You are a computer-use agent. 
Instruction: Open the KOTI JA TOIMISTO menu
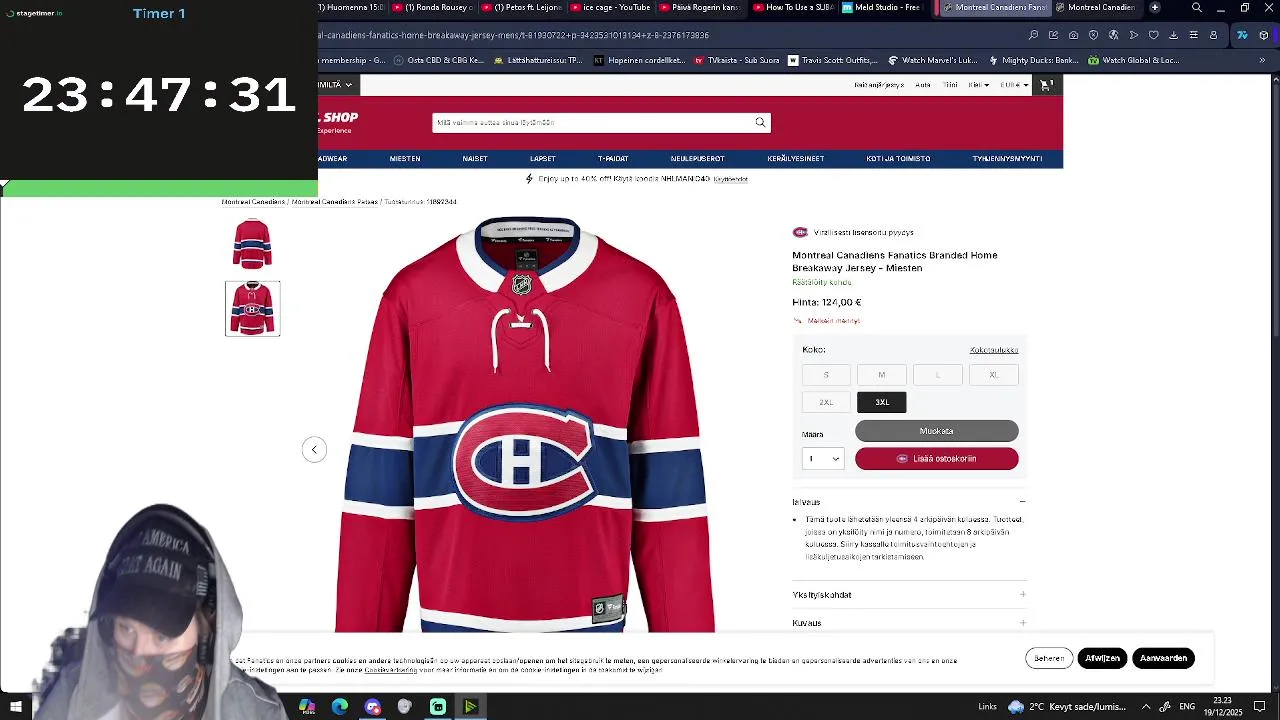coord(898,159)
